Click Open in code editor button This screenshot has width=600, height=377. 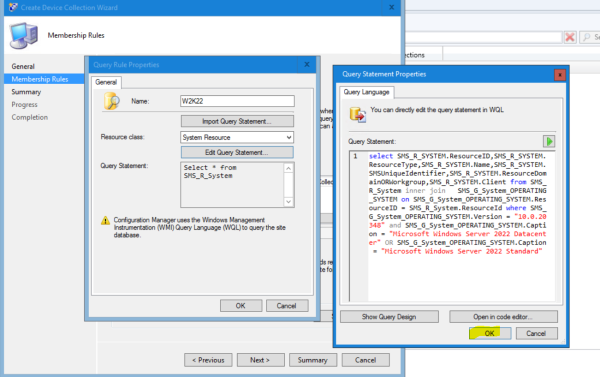tap(503, 317)
